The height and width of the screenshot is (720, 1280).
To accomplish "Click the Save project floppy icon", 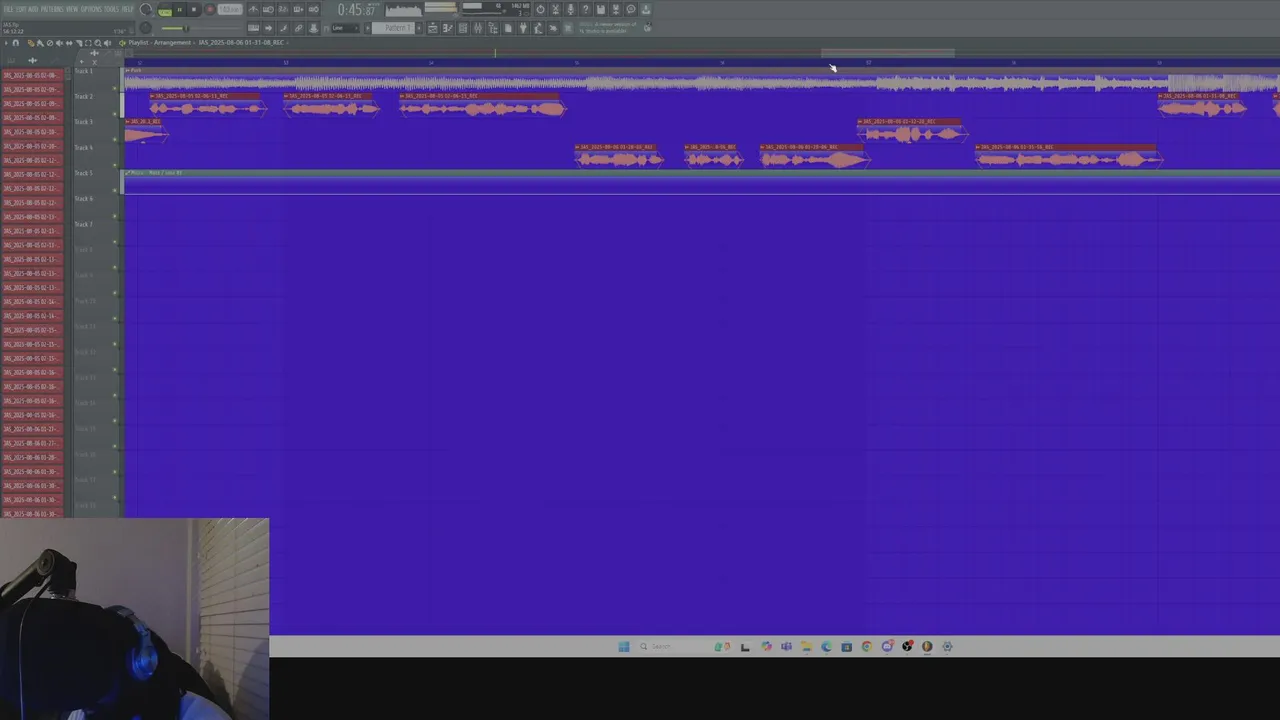I will click(601, 10).
